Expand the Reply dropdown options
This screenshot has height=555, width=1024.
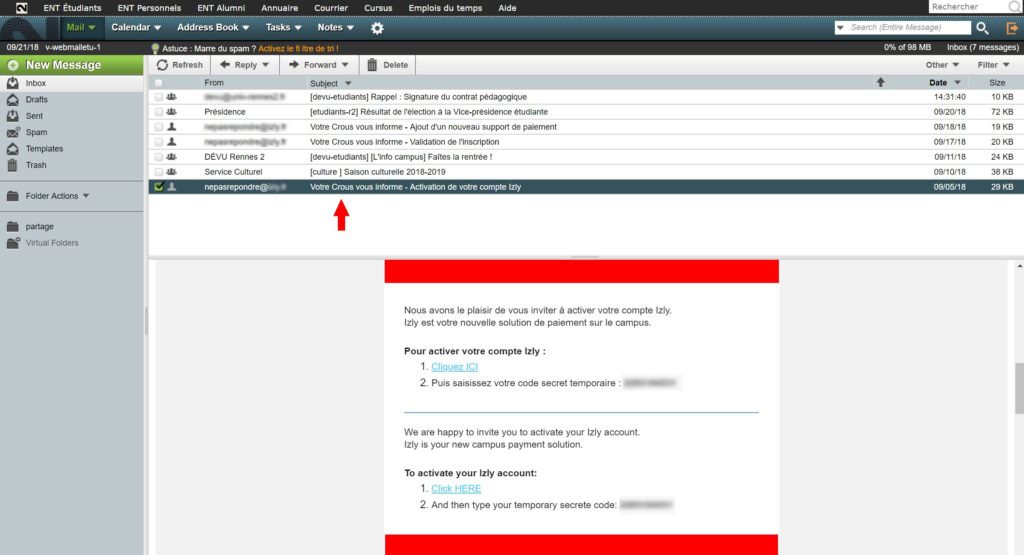coord(265,65)
